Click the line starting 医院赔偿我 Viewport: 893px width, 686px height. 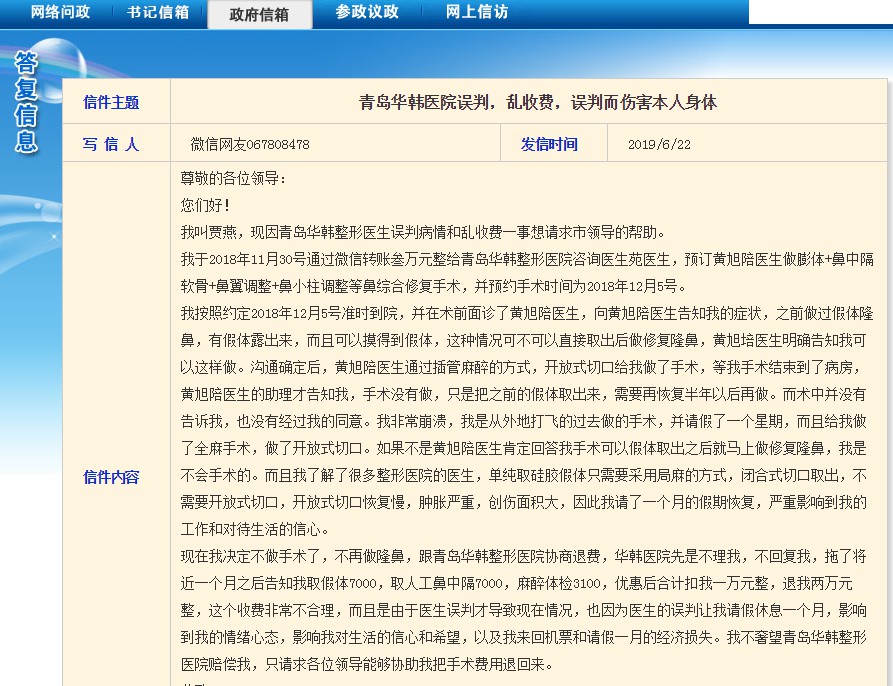[x=367, y=664]
